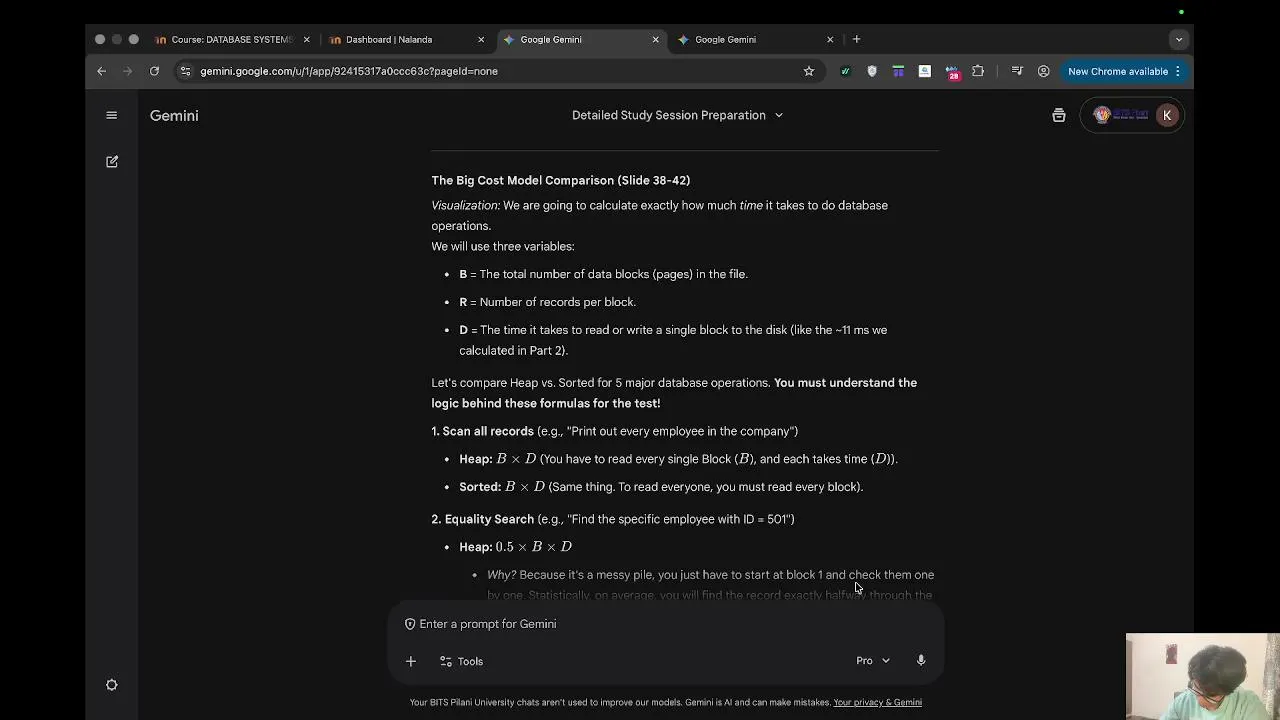Open the account avatar K
This screenshot has width=1280, height=720.
(1166, 115)
